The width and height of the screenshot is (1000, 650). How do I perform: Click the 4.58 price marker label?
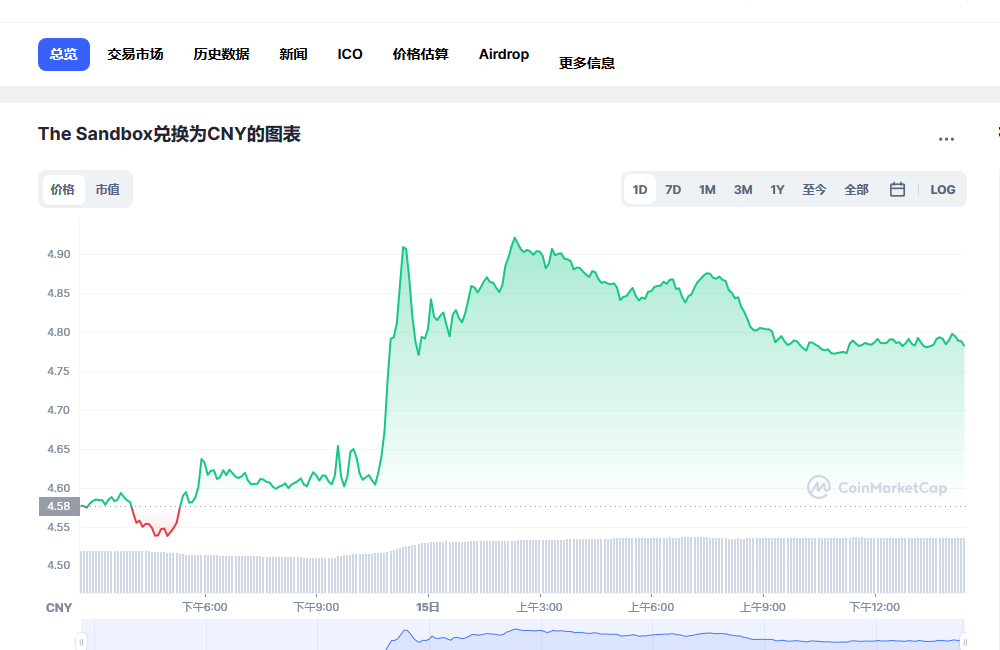[59, 506]
